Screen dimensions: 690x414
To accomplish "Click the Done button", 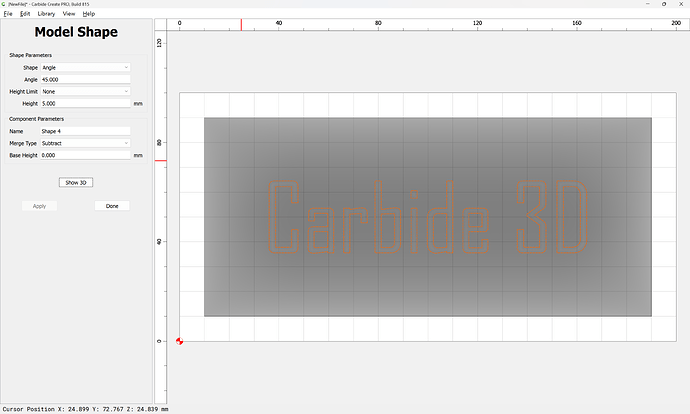I will click(x=112, y=206).
